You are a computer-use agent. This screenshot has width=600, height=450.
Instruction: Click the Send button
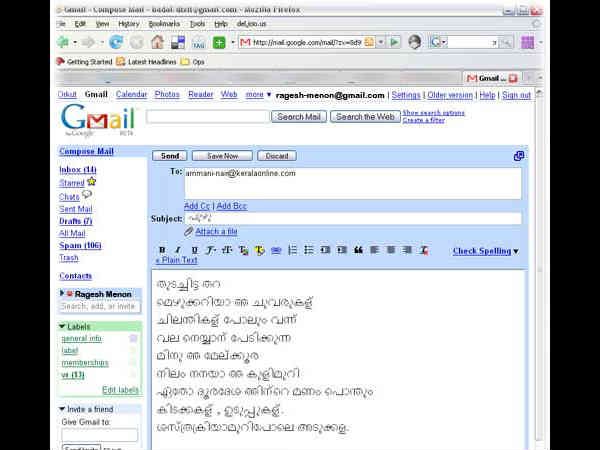coord(170,156)
